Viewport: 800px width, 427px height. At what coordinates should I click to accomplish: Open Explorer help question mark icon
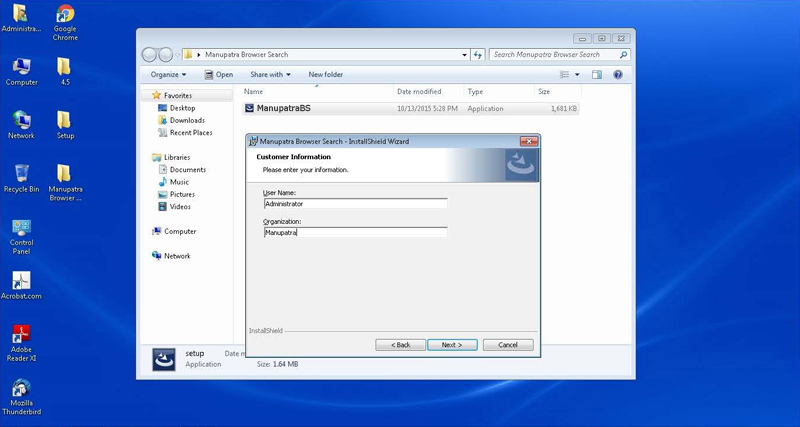[x=618, y=74]
